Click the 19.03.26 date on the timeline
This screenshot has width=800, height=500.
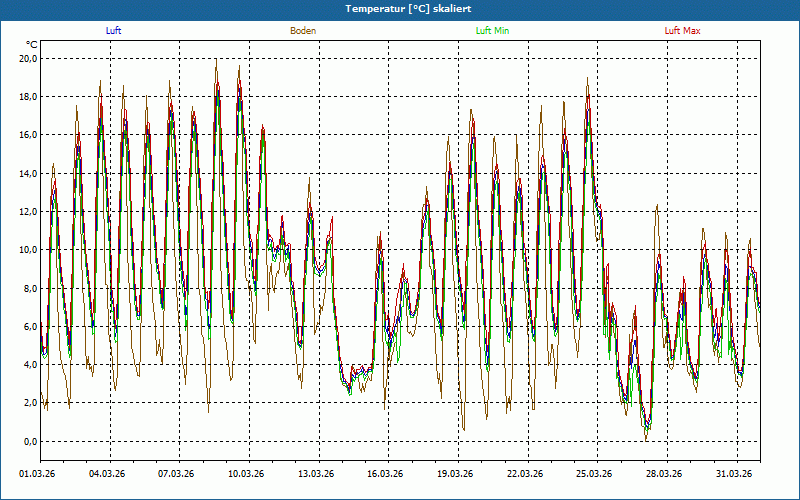[x=454, y=474]
